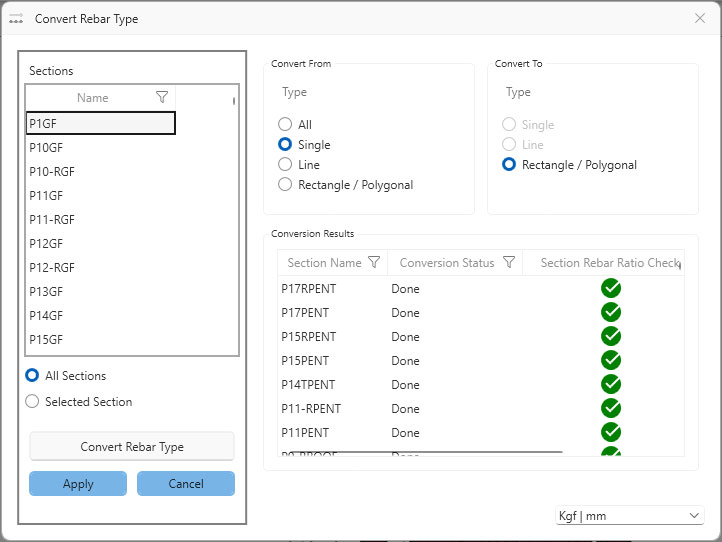The image size is (722, 542).
Task: Select the All Sections radio button
Action: point(33,376)
